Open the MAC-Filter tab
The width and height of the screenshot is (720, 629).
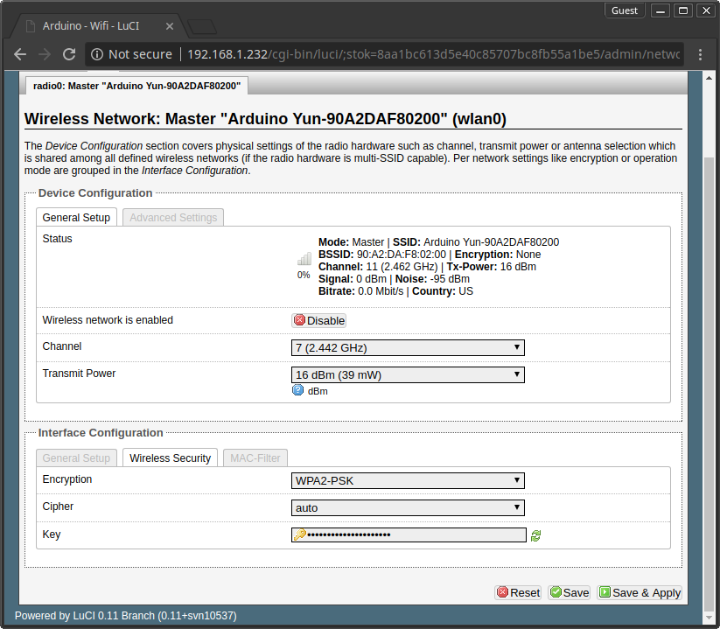point(255,458)
